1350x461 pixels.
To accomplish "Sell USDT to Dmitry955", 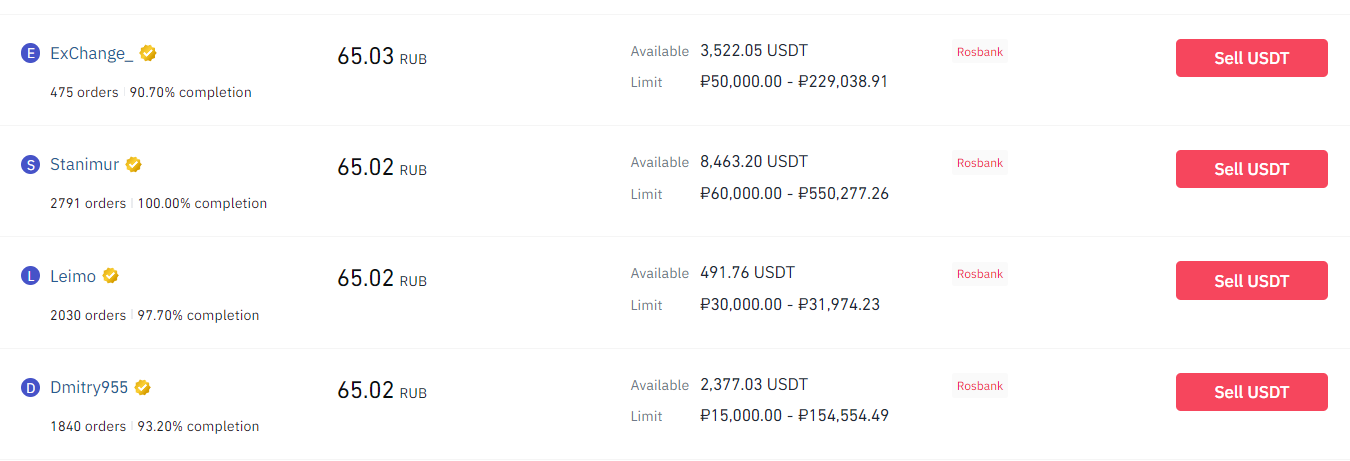I will [x=1251, y=392].
